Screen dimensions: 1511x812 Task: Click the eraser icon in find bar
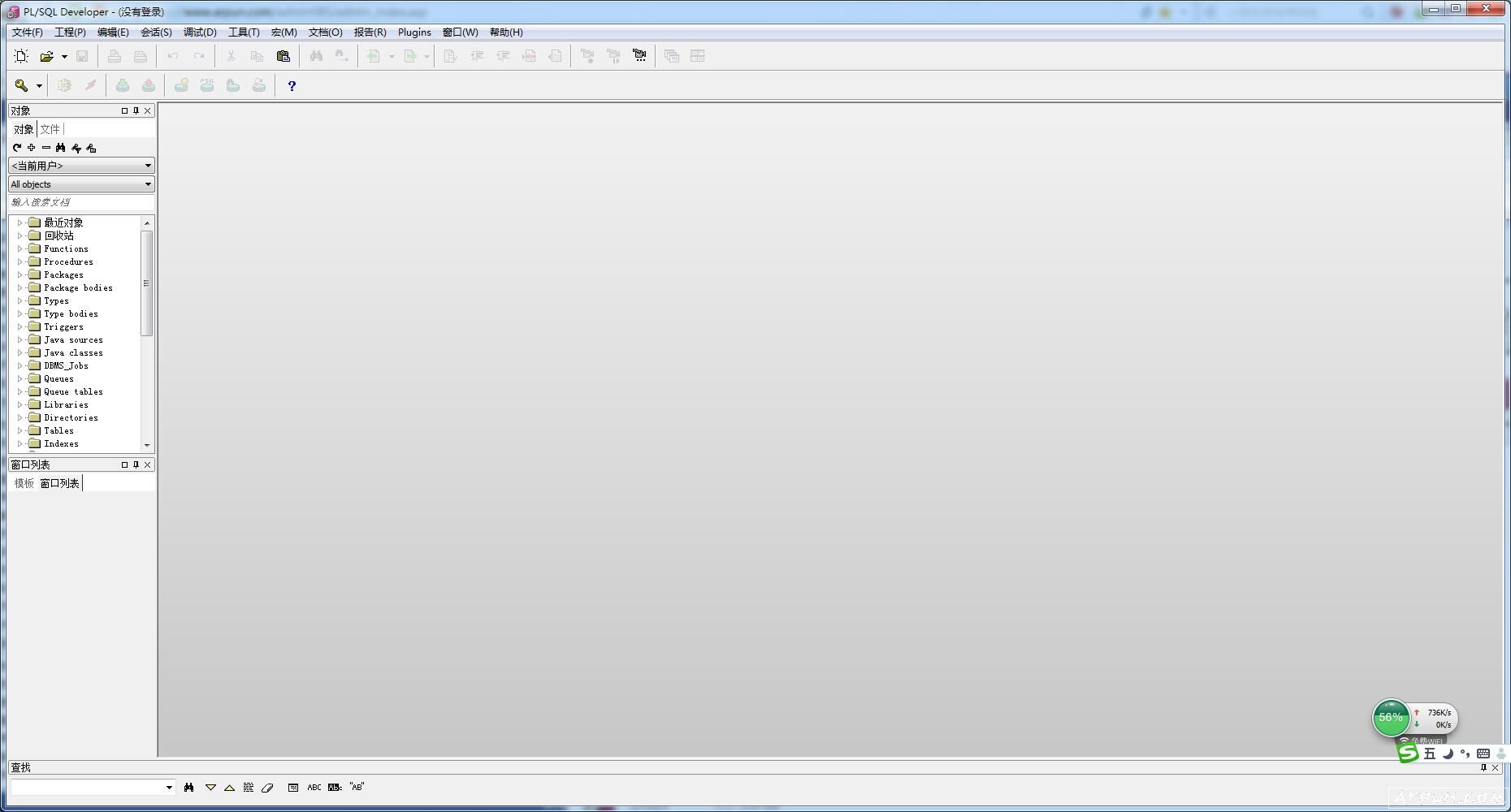(x=267, y=787)
